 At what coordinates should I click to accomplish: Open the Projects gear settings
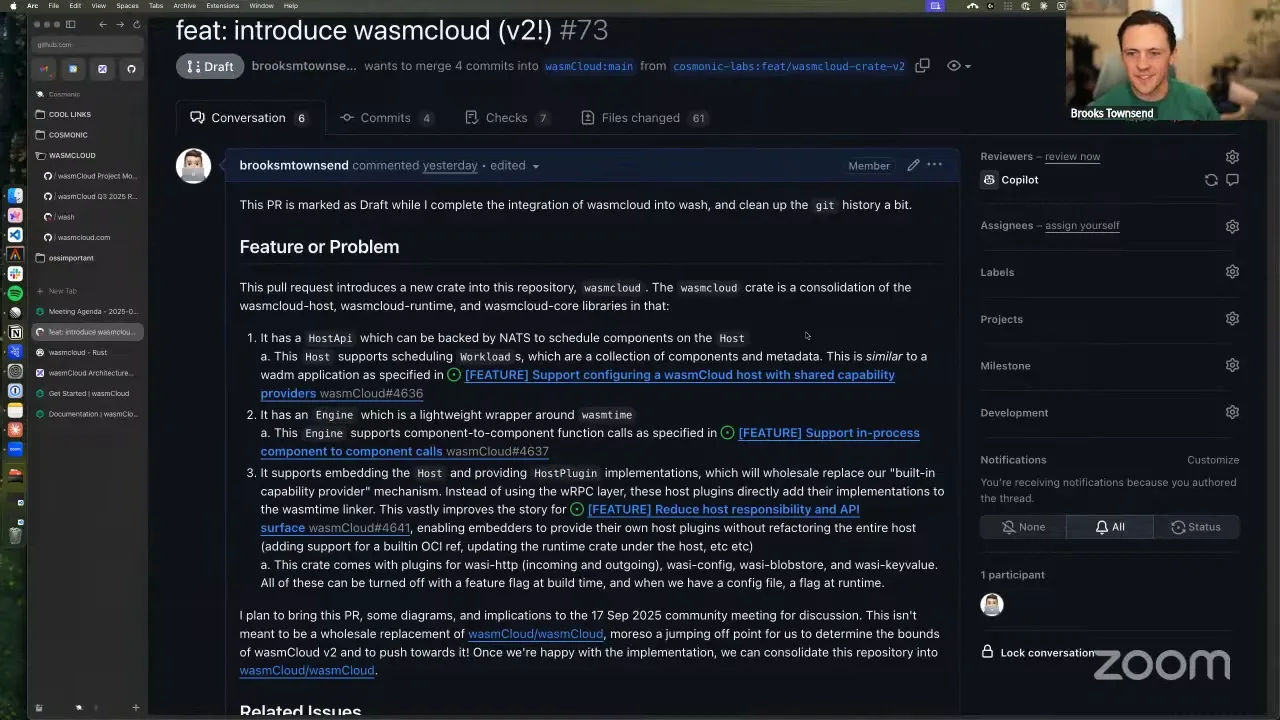[x=1232, y=319]
